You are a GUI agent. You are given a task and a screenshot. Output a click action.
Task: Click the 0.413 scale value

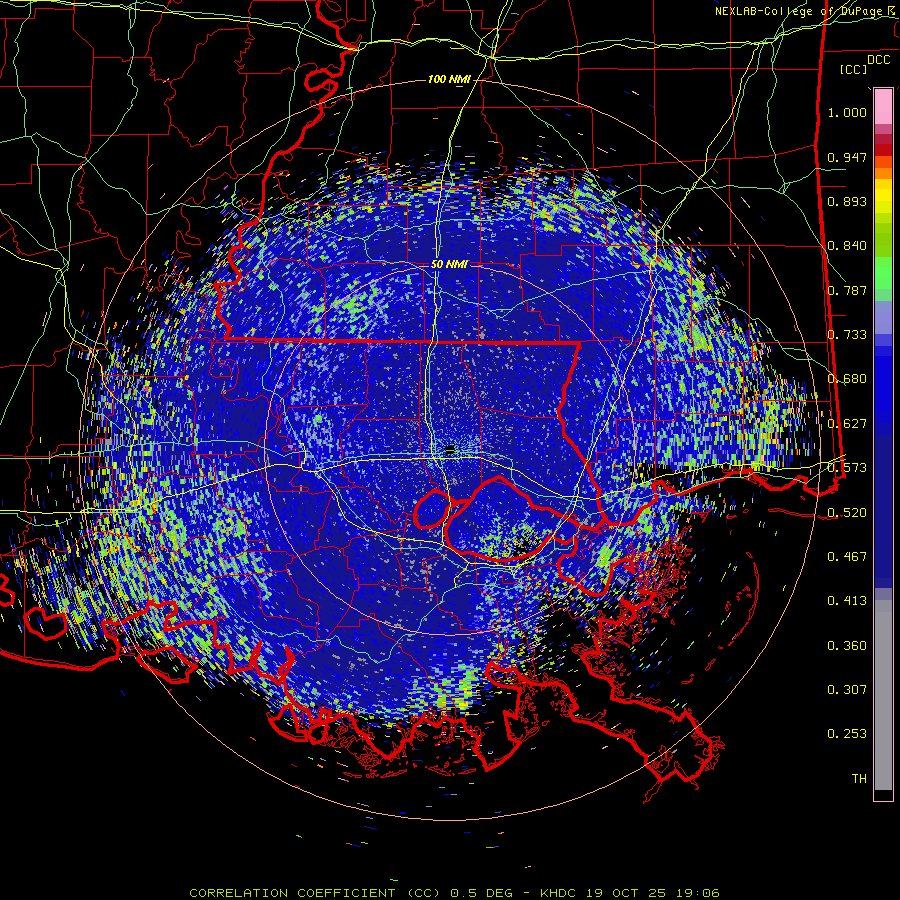click(847, 601)
